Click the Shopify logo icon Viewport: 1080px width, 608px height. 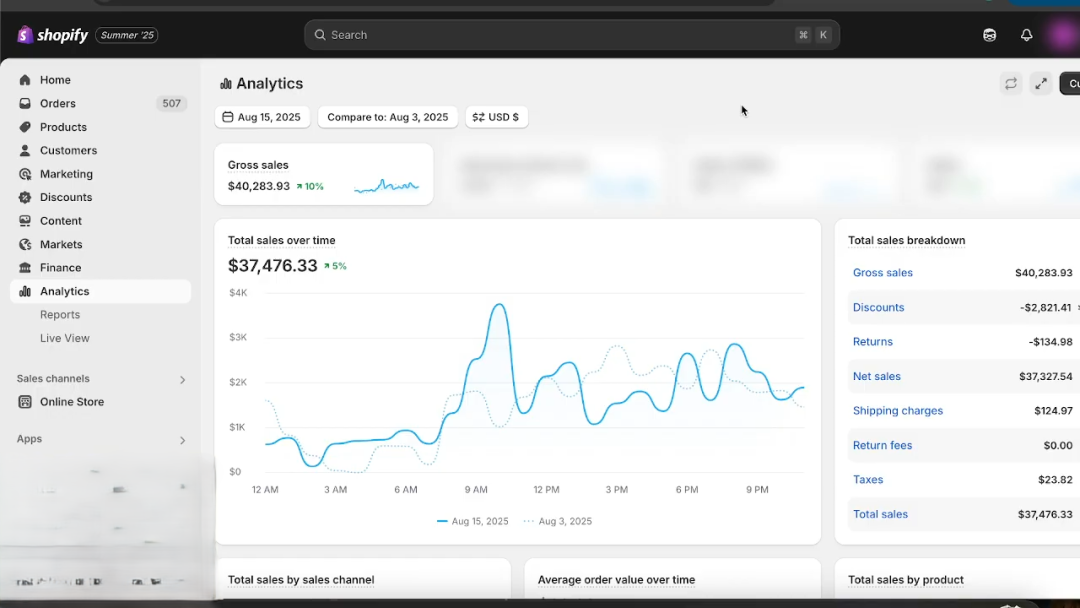coord(25,35)
